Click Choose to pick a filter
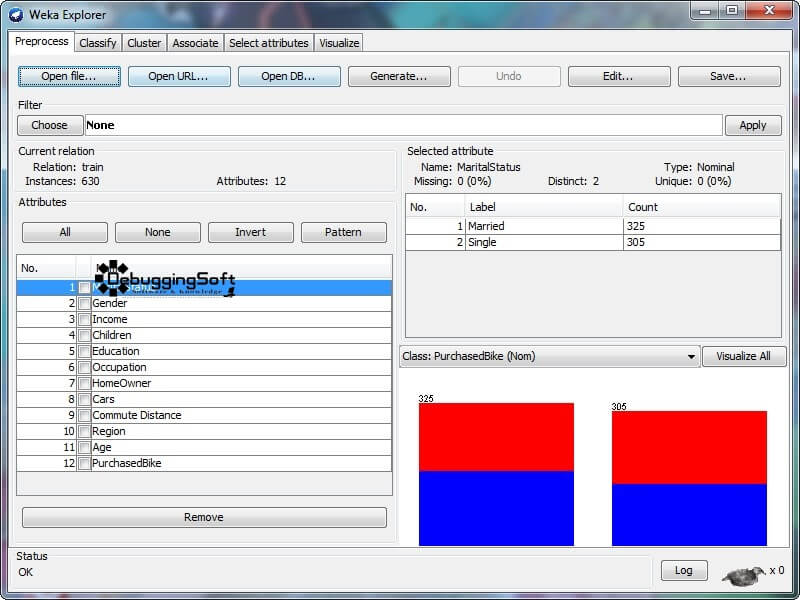This screenshot has width=800, height=600. pyautogui.click(x=49, y=126)
